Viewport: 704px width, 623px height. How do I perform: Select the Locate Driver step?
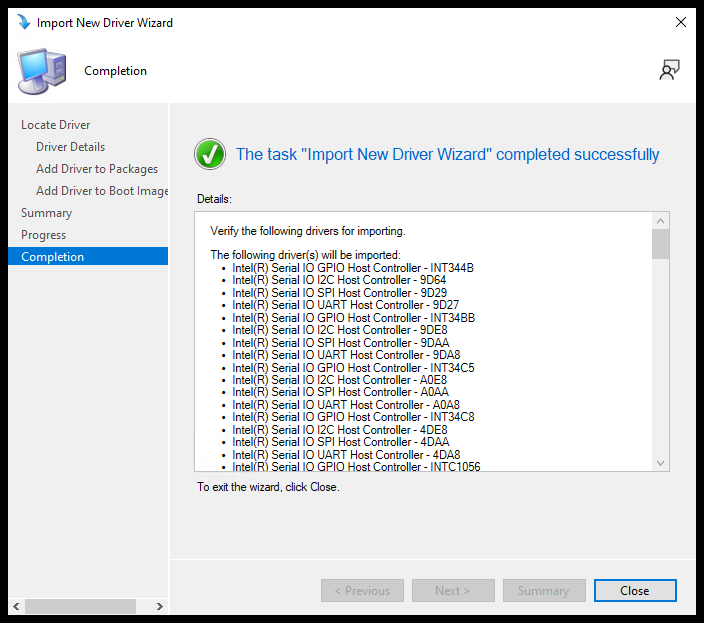56,125
